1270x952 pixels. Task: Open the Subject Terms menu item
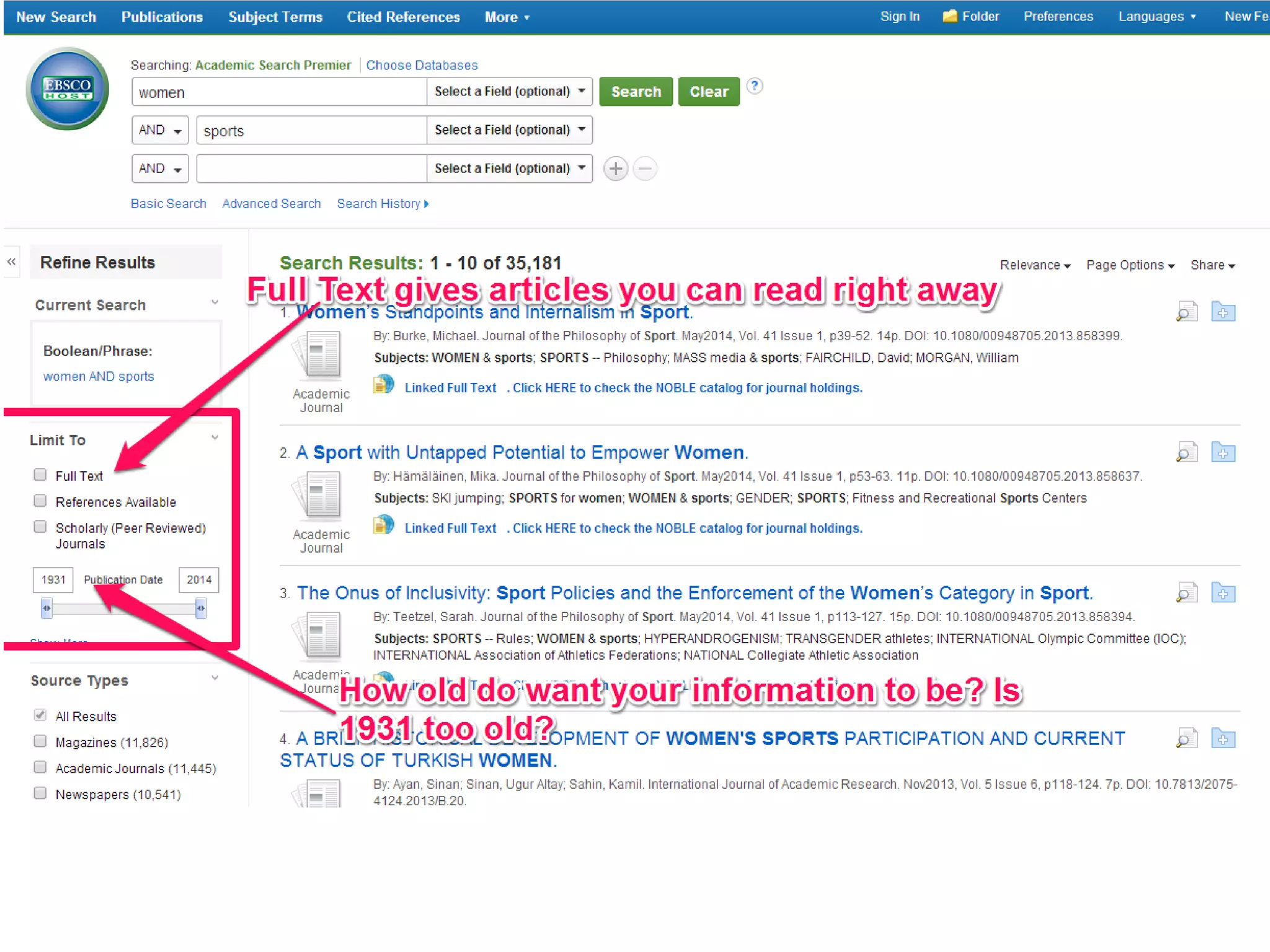point(275,17)
